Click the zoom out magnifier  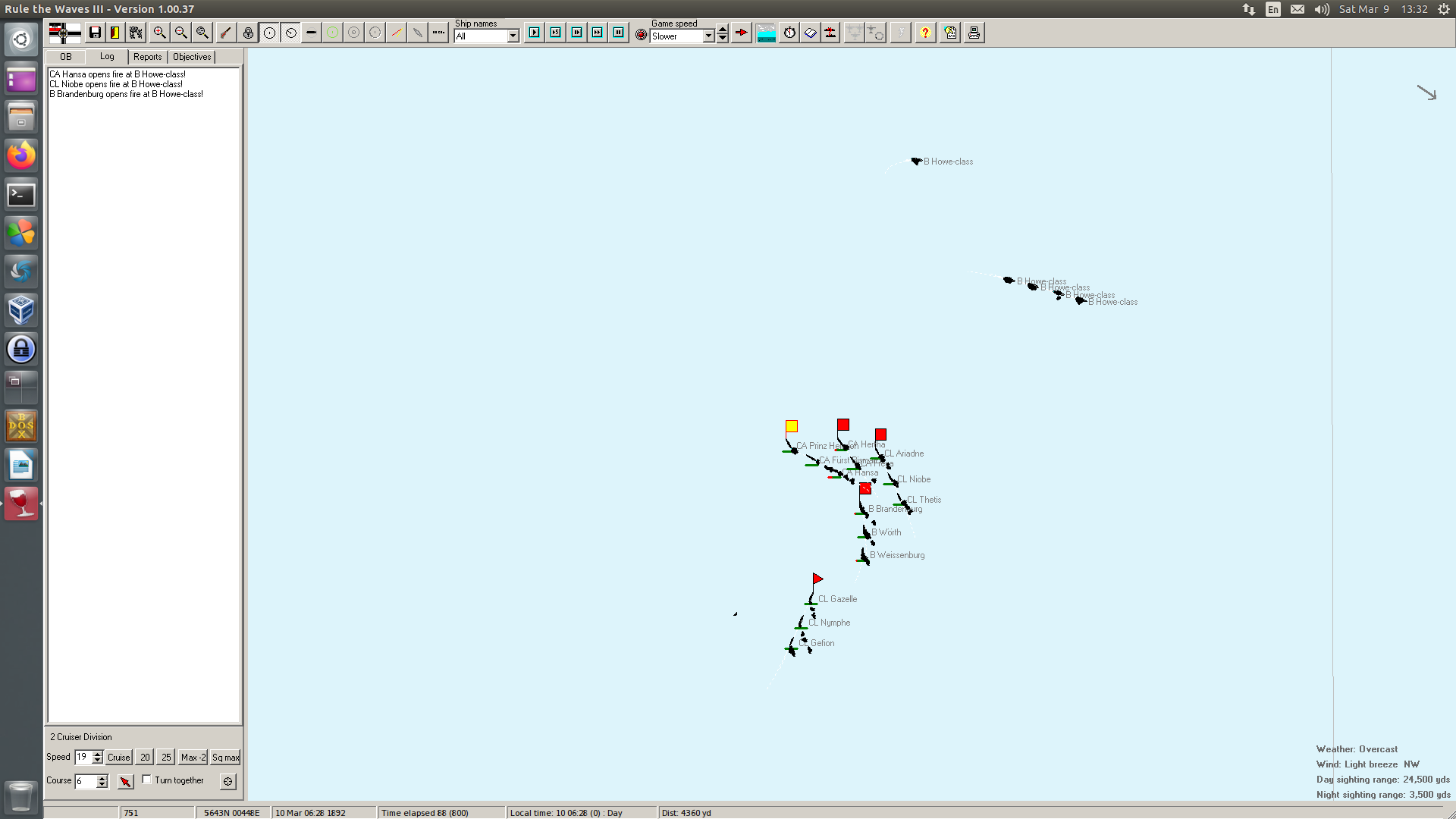(x=180, y=33)
